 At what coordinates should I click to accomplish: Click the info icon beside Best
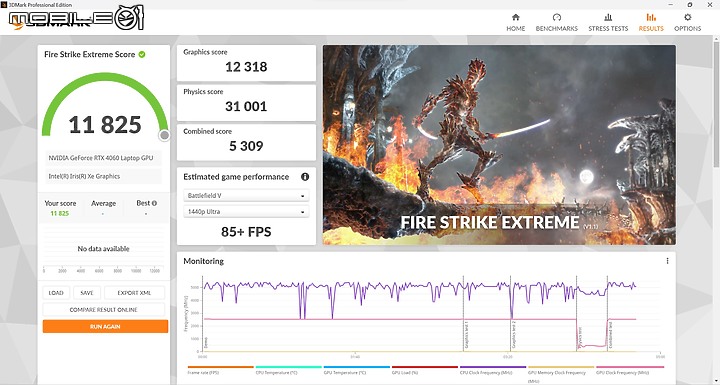(x=154, y=203)
